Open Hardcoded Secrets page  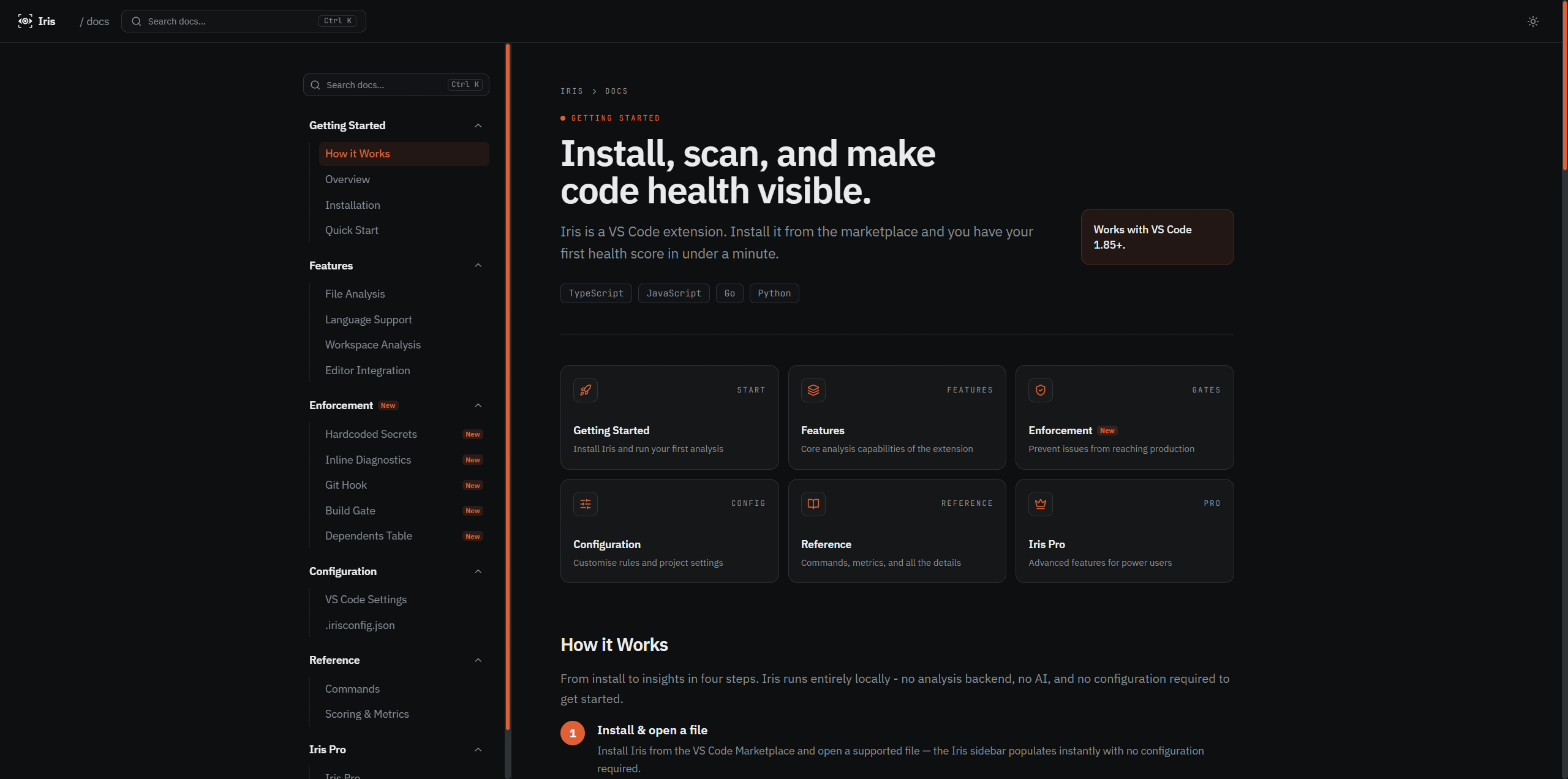[404, 434]
